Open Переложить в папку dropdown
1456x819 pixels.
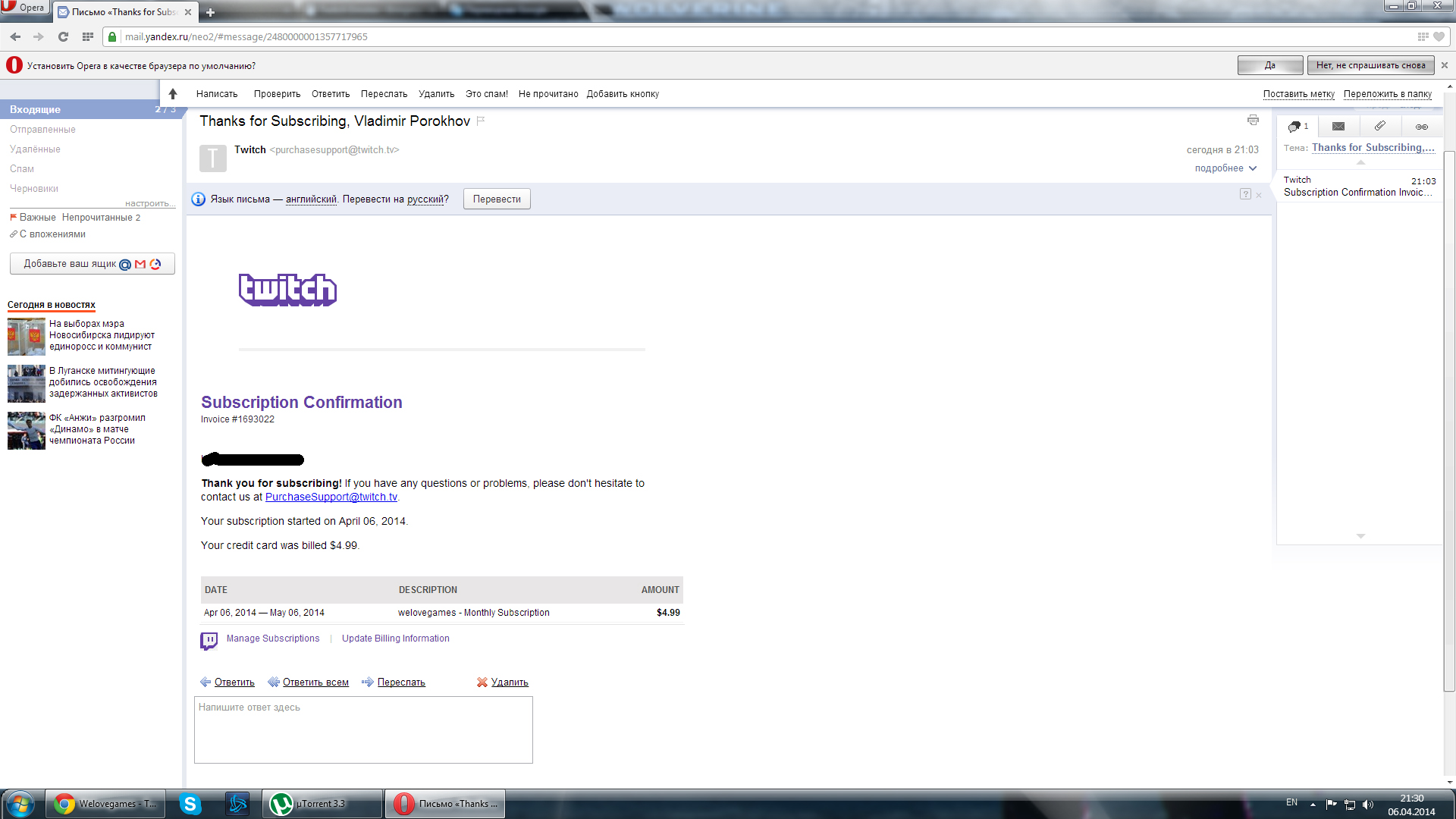[x=1388, y=94]
